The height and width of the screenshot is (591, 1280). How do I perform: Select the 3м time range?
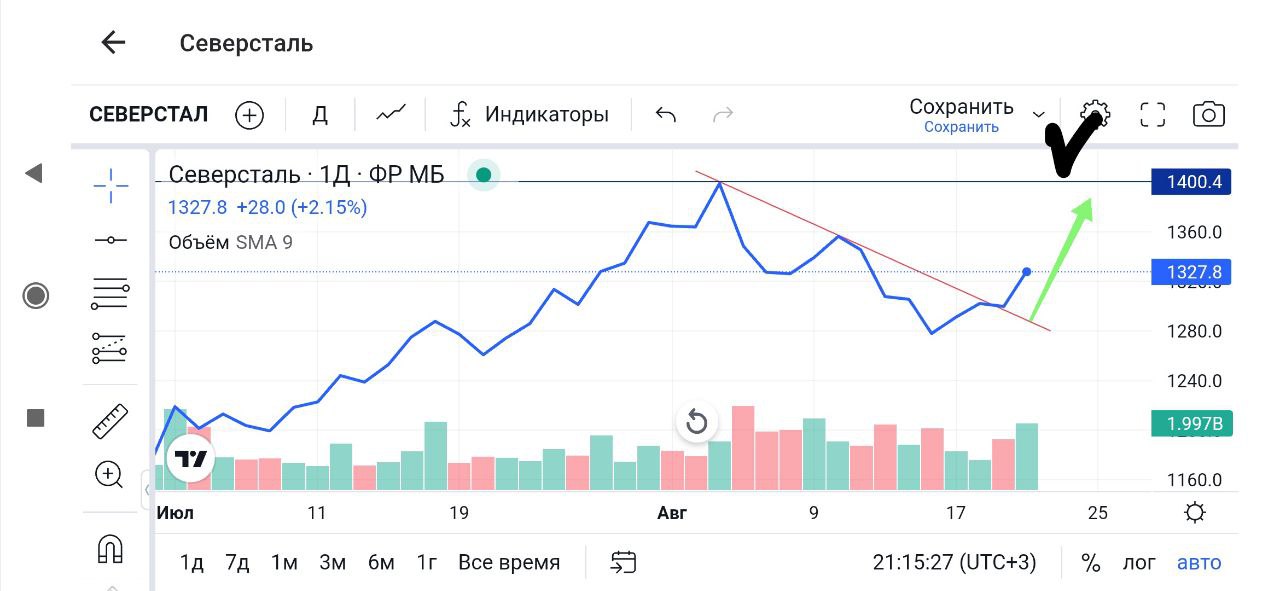point(332,562)
